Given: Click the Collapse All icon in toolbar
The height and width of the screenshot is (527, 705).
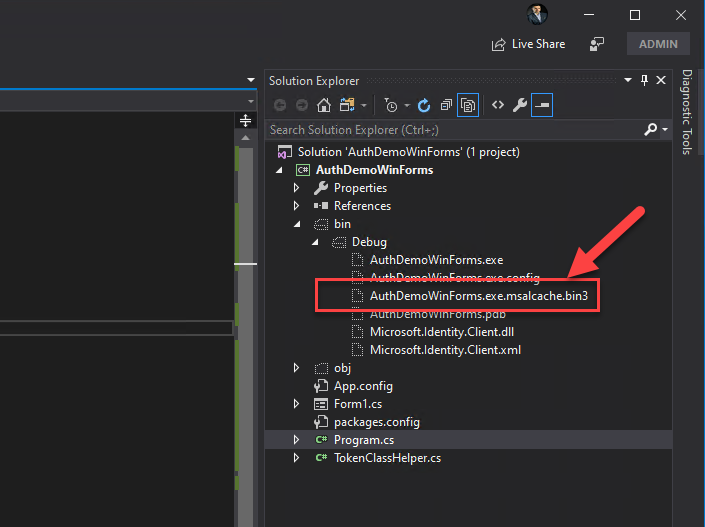Looking at the screenshot, I should [x=446, y=105].
